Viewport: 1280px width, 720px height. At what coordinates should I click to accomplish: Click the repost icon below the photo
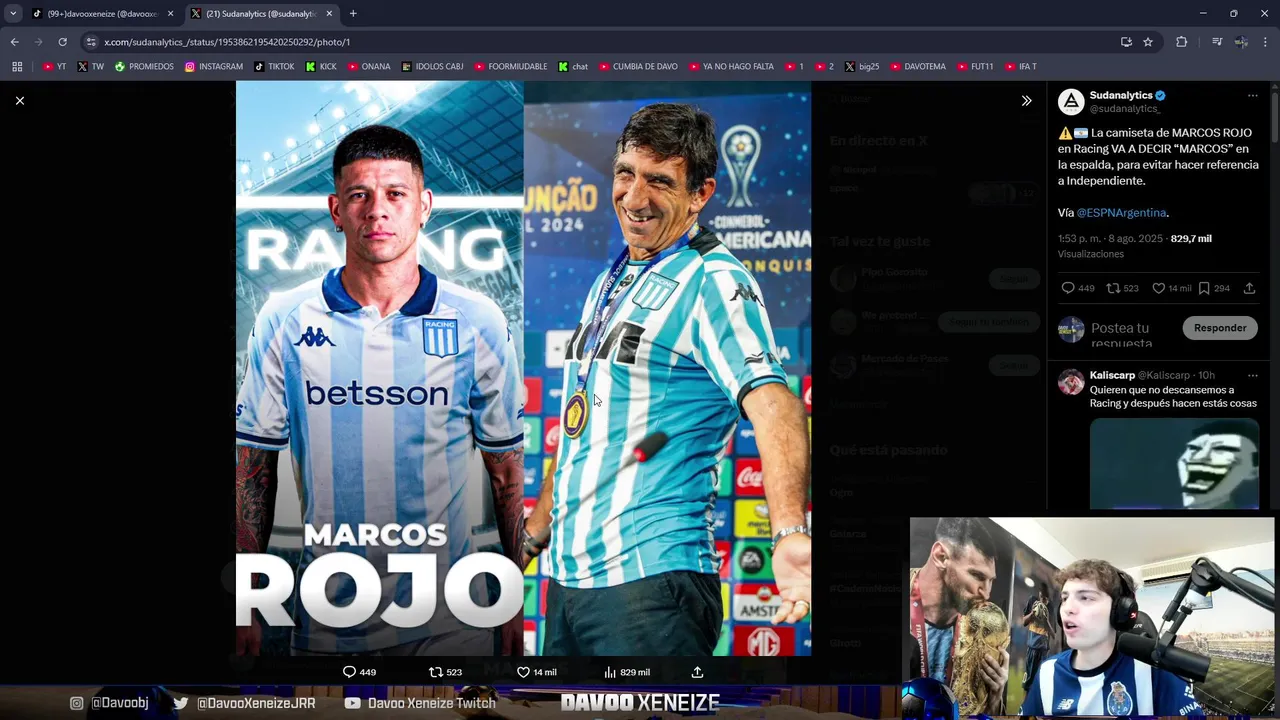435,672
